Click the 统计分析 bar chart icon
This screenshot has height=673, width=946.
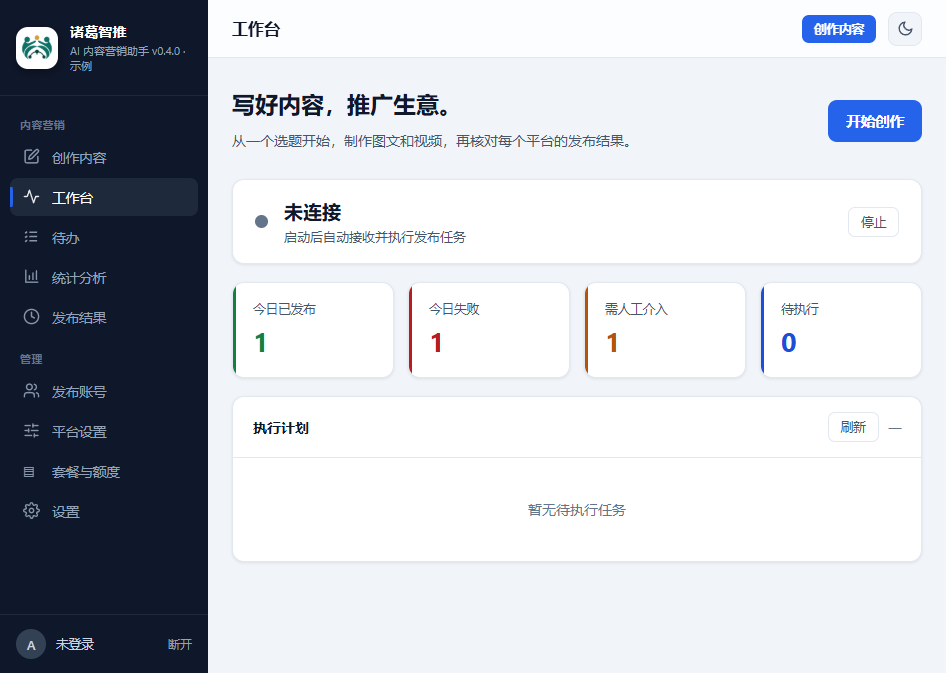(x=31, y=277)
